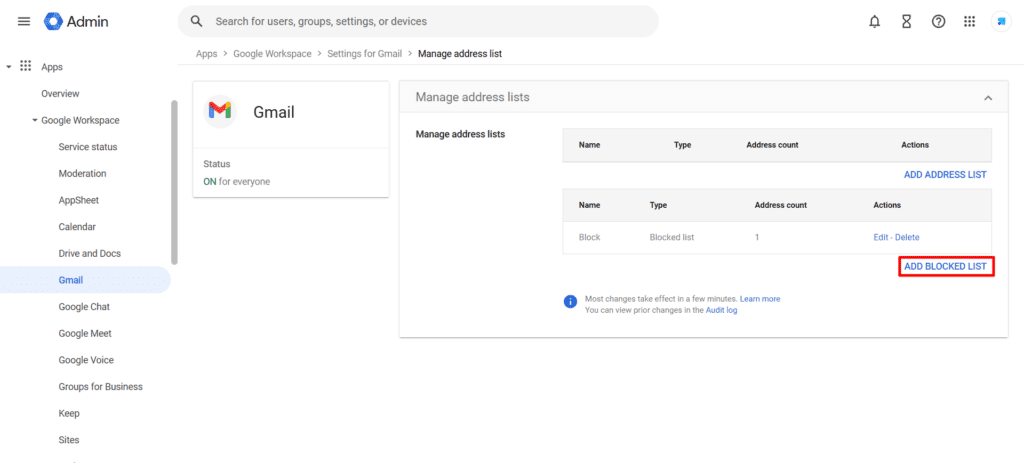
Task: Click the Apps grid icon in sidebar
Action: [x=25, y=66]
